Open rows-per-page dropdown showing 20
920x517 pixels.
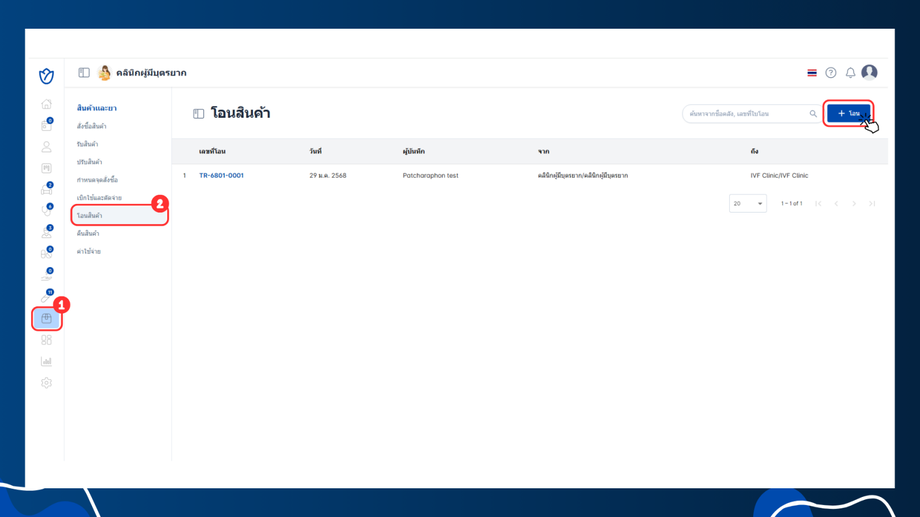click(748, 203)
